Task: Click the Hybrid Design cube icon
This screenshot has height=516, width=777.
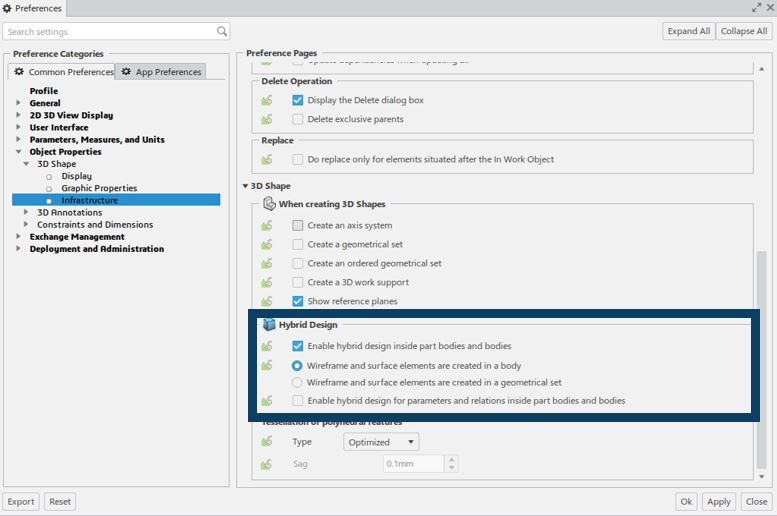Action: click(269, 325)
